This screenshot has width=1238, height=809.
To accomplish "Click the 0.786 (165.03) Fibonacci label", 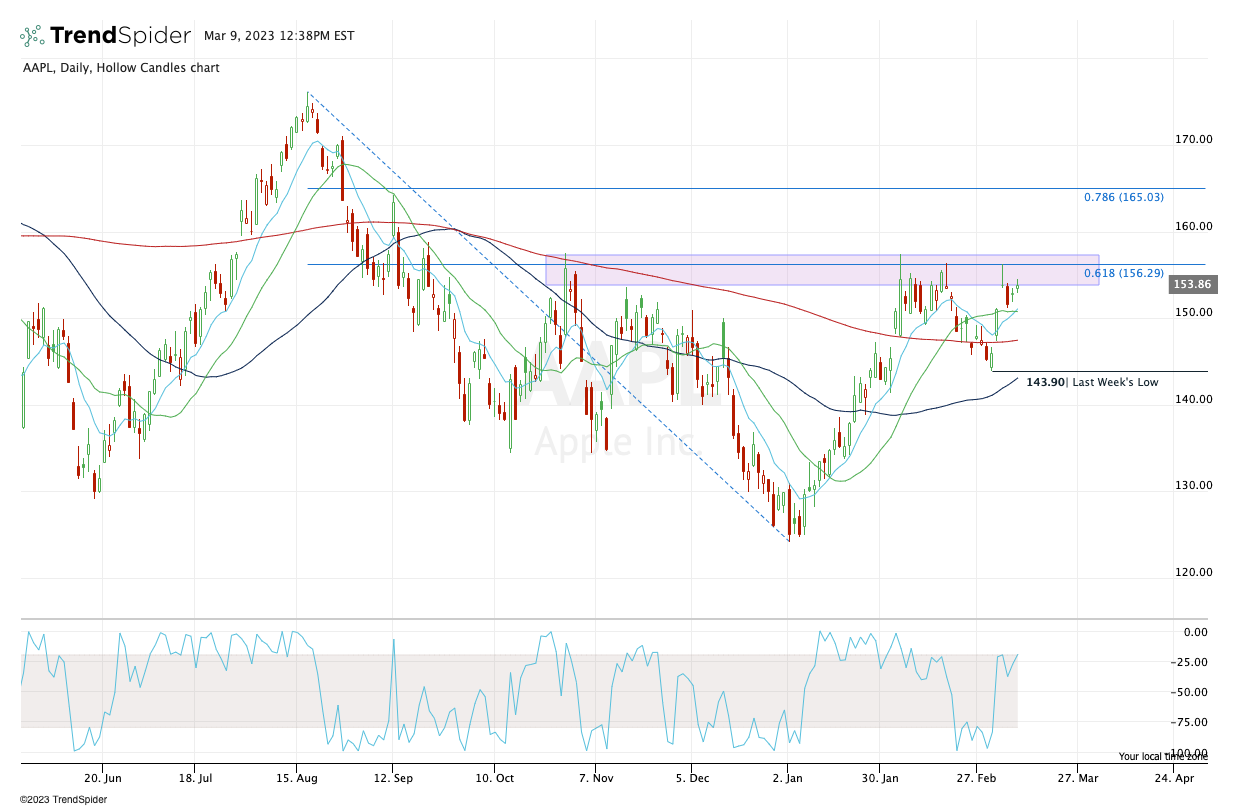I will pos(1123,197).
